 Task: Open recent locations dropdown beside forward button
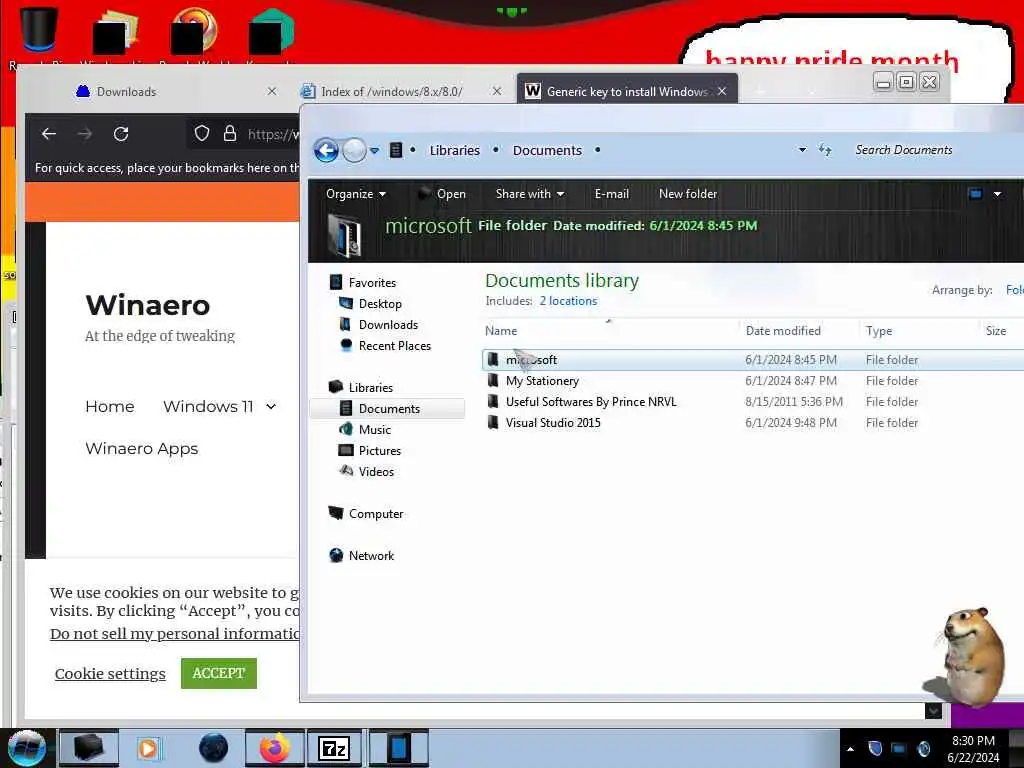tap(374, 151)
